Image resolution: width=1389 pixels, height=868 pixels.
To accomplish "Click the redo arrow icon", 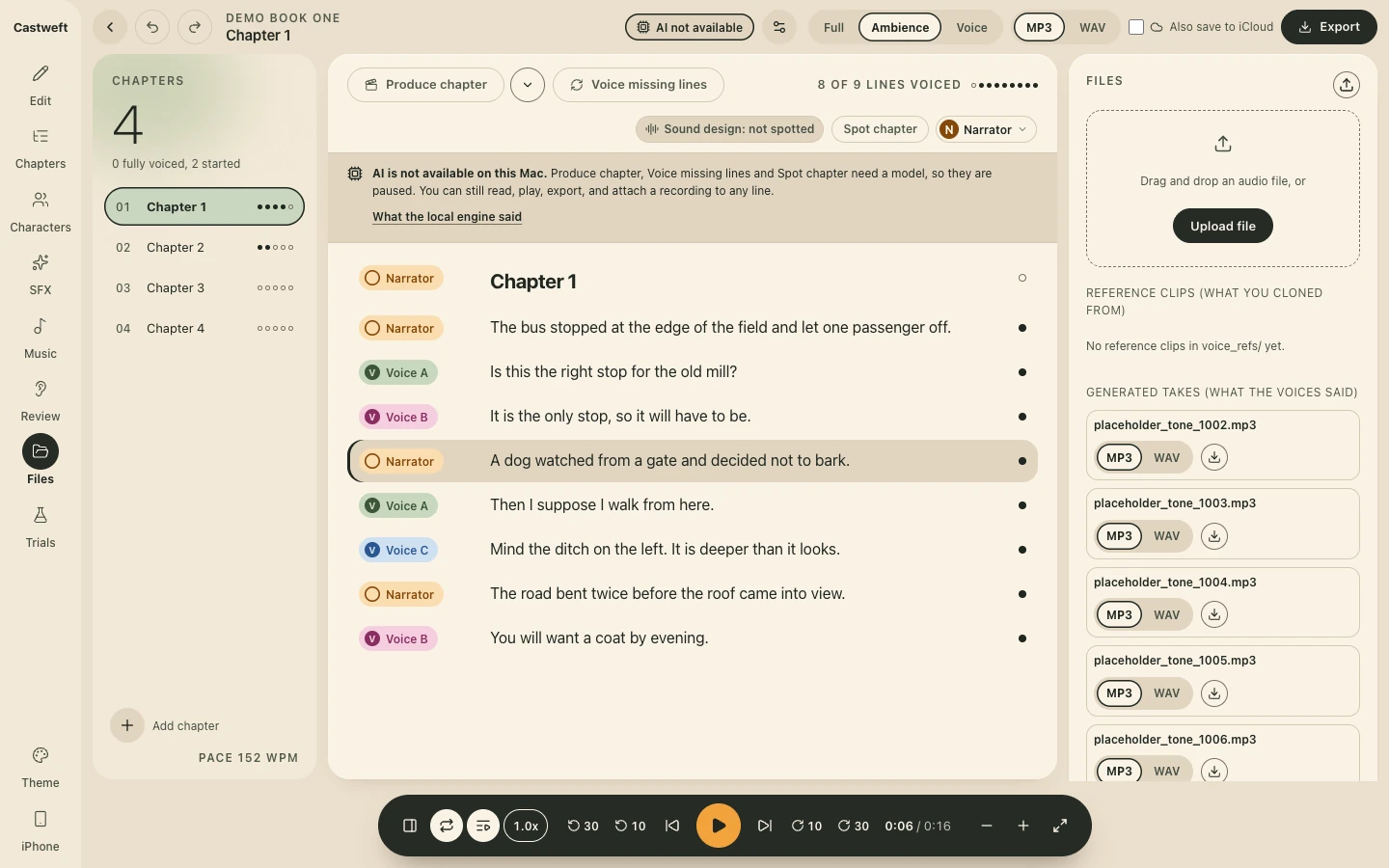I will click(x=195, y=27).
